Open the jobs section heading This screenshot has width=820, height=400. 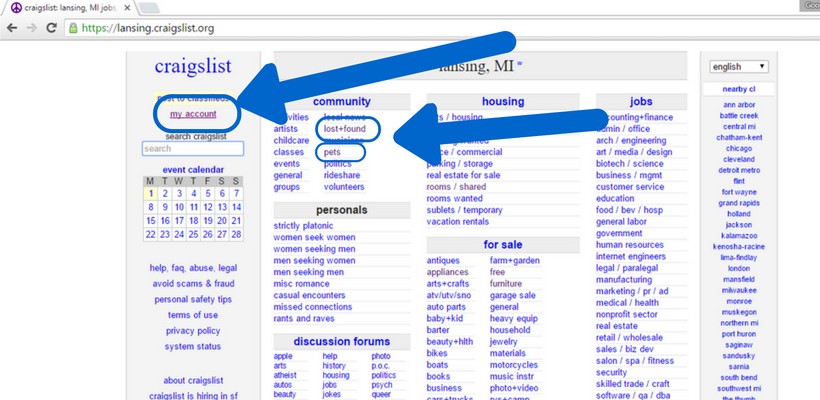point(641,101)
